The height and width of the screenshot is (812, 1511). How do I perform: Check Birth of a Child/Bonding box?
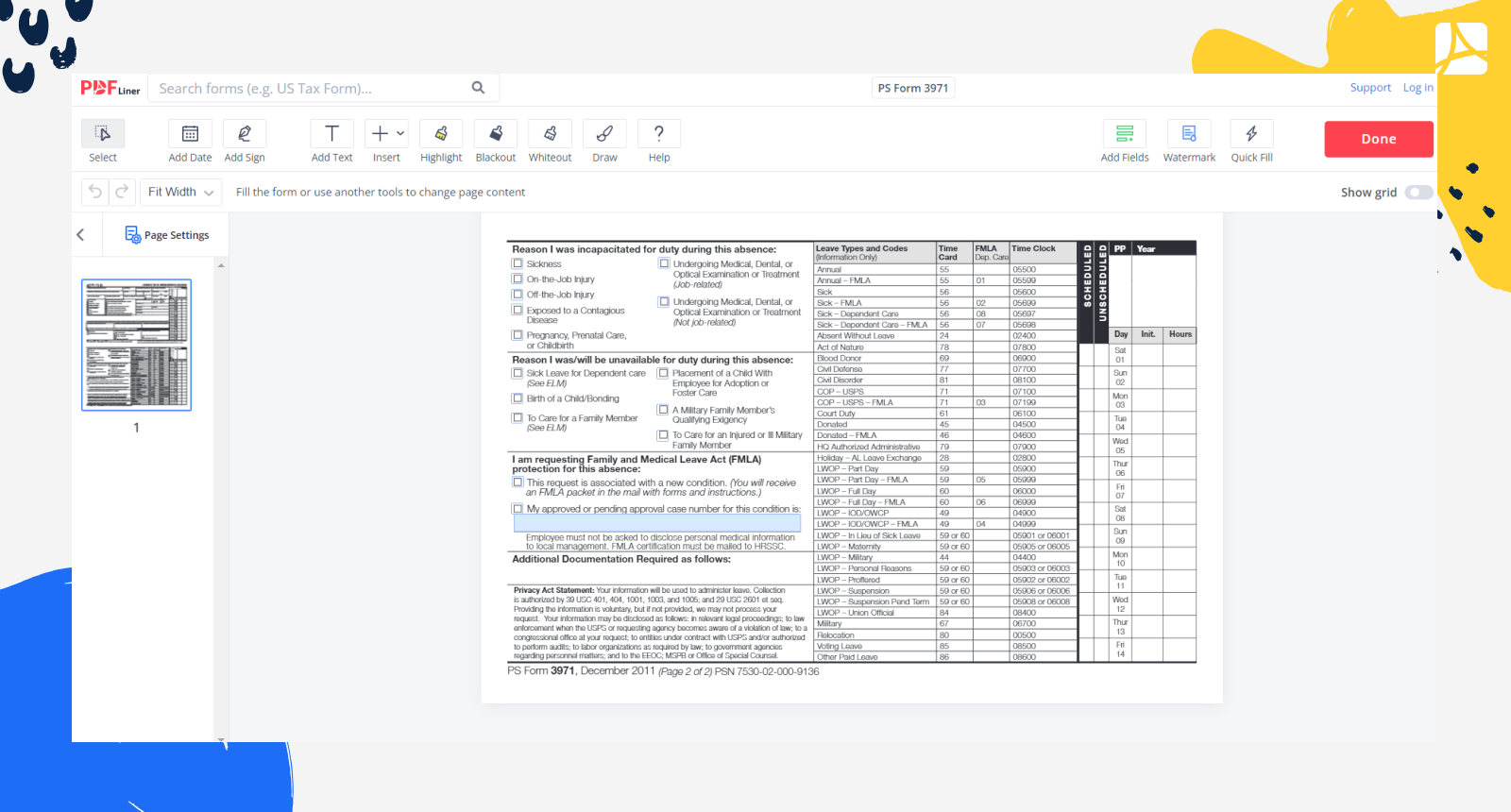tap(518, 398)
